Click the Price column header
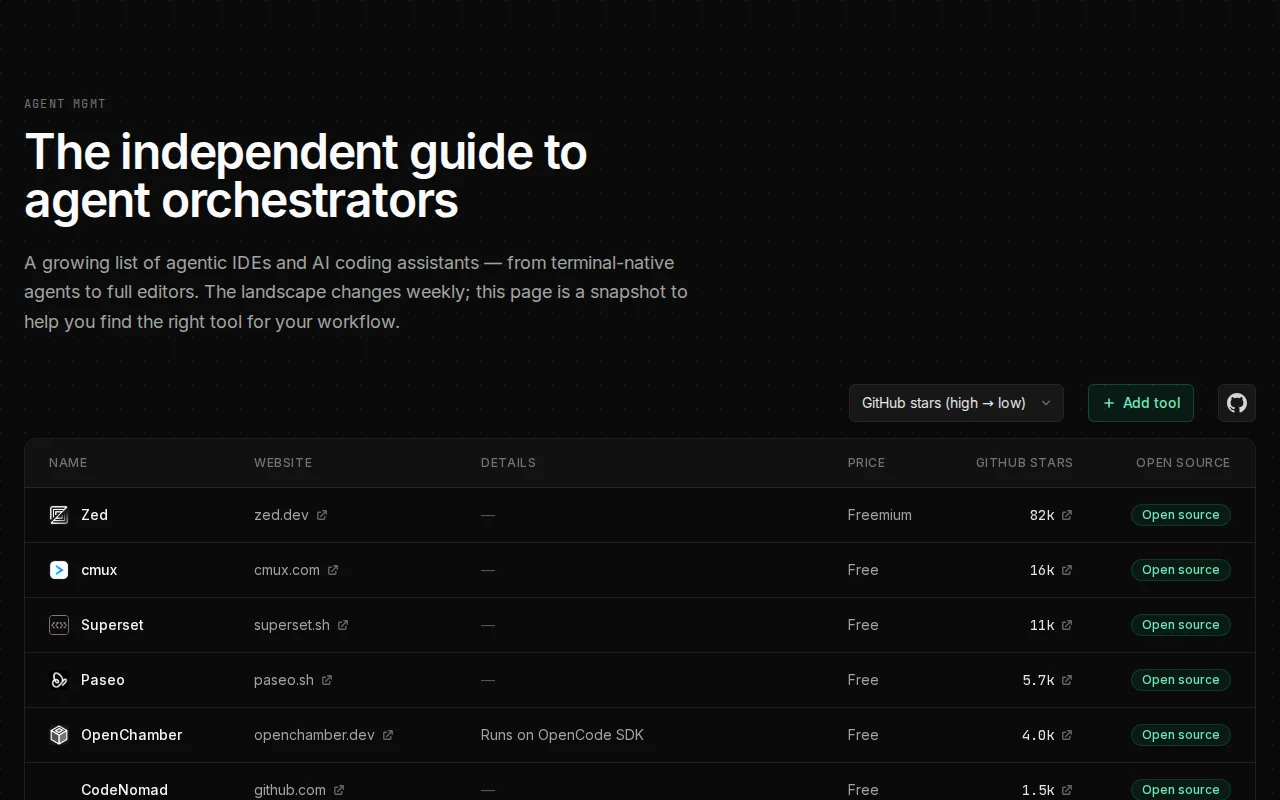The height and width of the screenshot is (800, 1280). (866, 463)
